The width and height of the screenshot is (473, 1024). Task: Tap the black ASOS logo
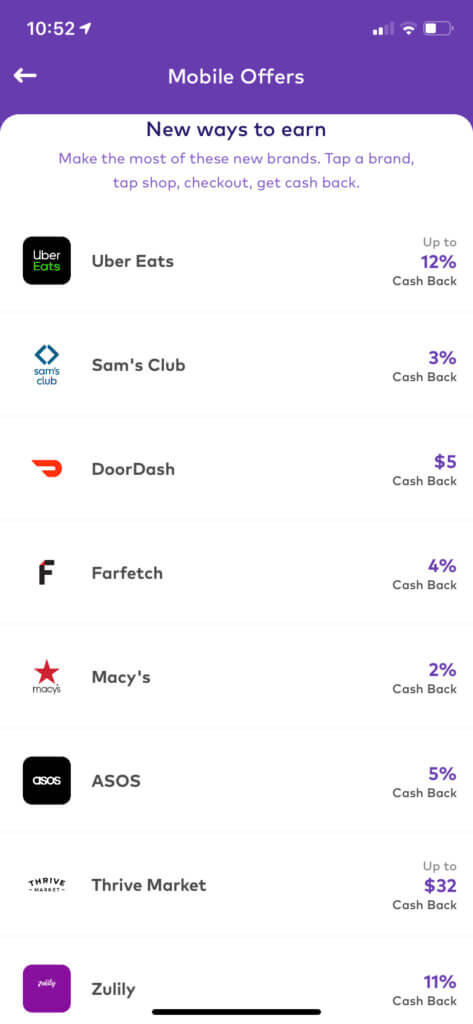point(46,780)
